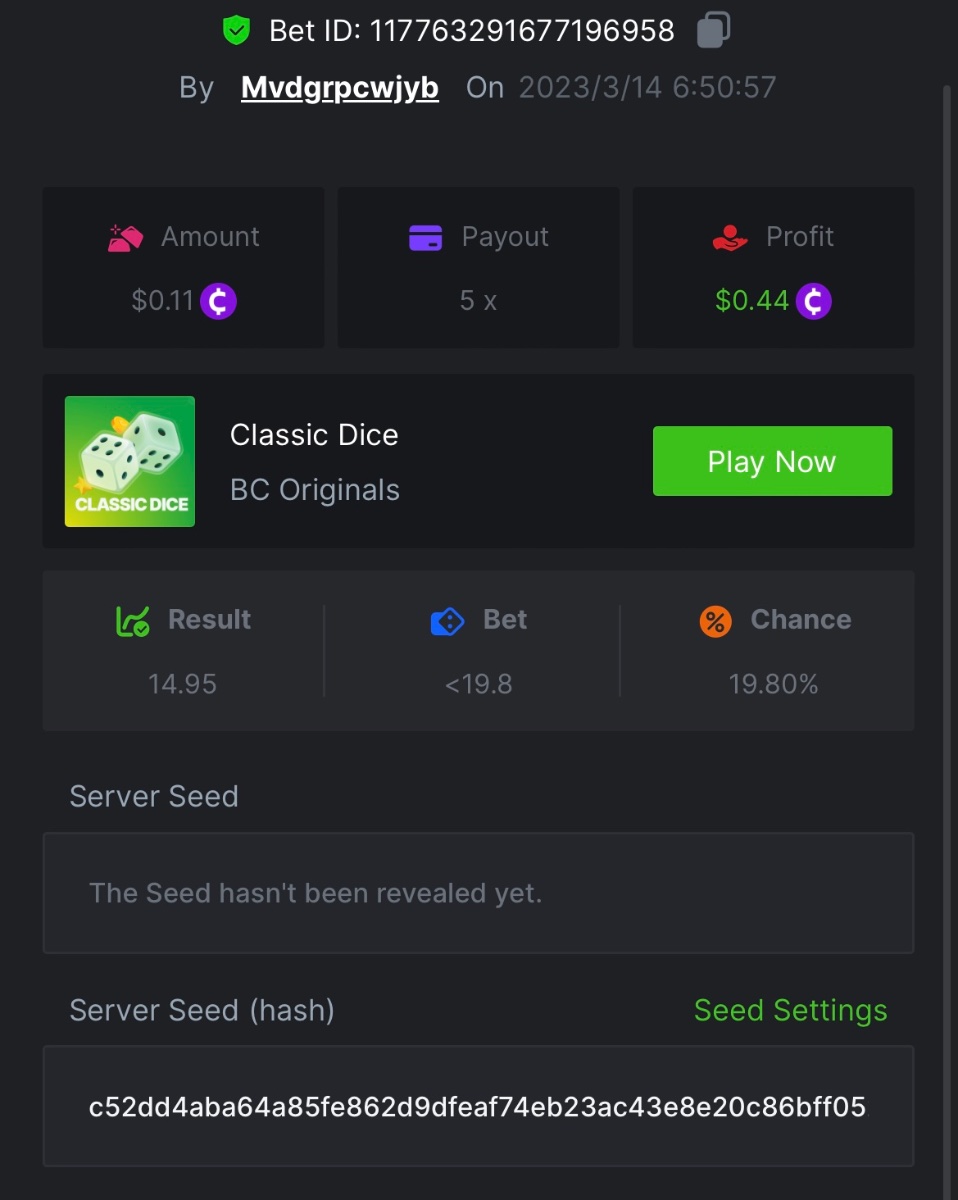Viewport: 958px width, 1200px height.
Task: Click the blue Bet ticket icon
Action: tap(447, 621)
